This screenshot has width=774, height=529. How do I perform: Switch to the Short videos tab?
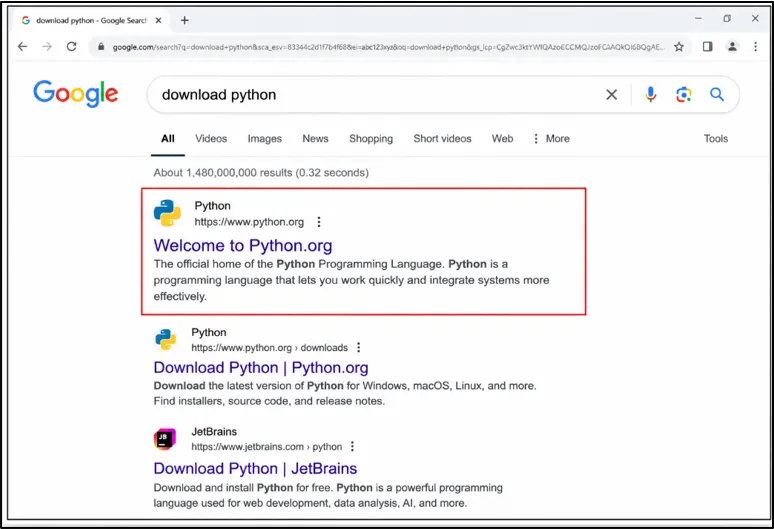pyautogui.click(x=442, y=139)
